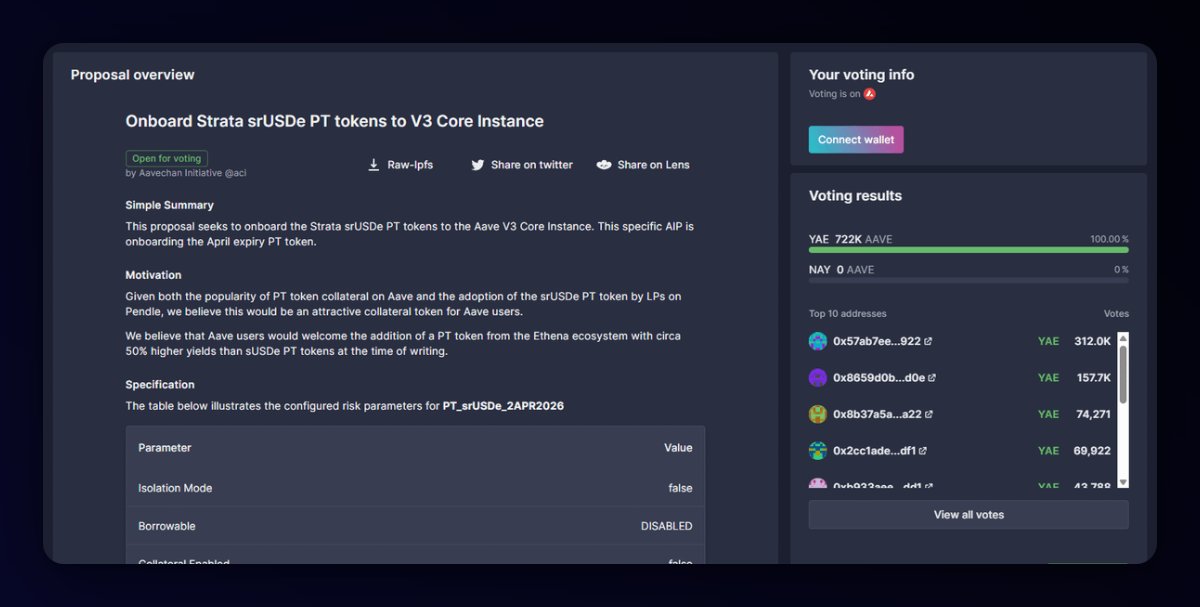Click avatar of voter 0x8b37a5a...a22

pyautogui.click(x=818, y=414)
